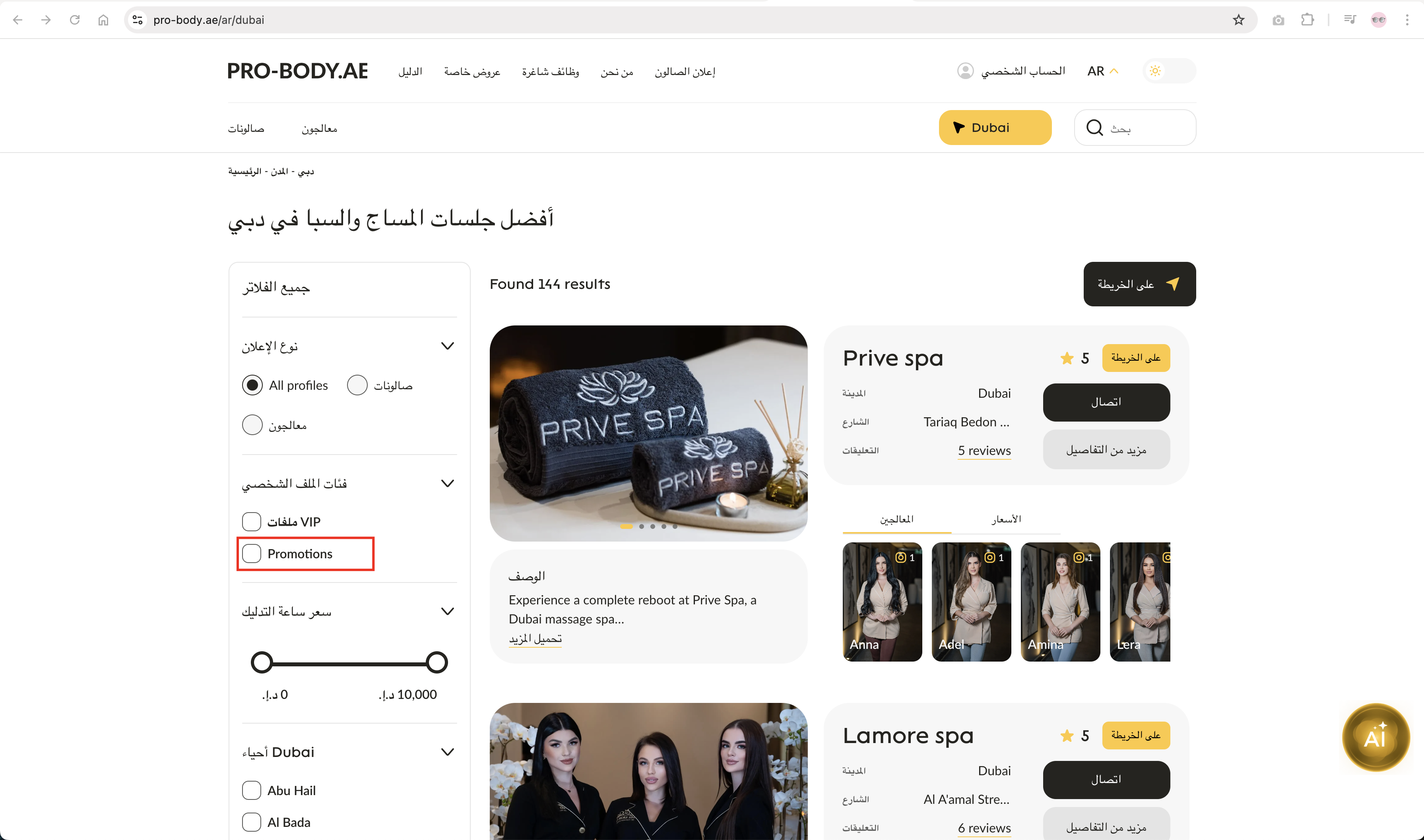Image resolution: width=1424 pixels, height=840 pixels.
Task: Click the browser home icon
Action: tap(103, 20)
